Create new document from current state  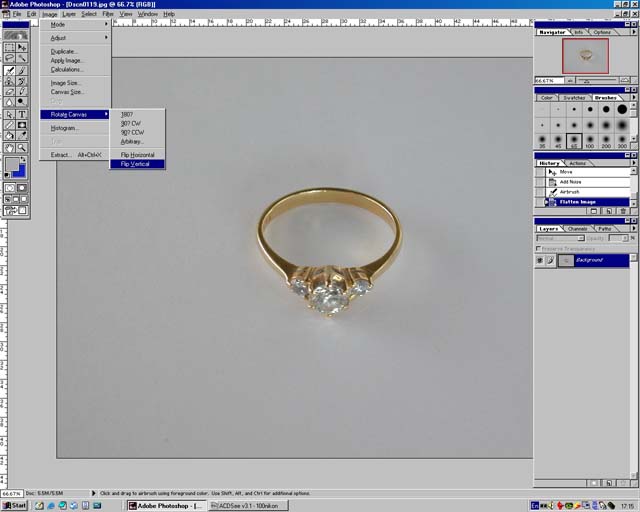(594, 211)
